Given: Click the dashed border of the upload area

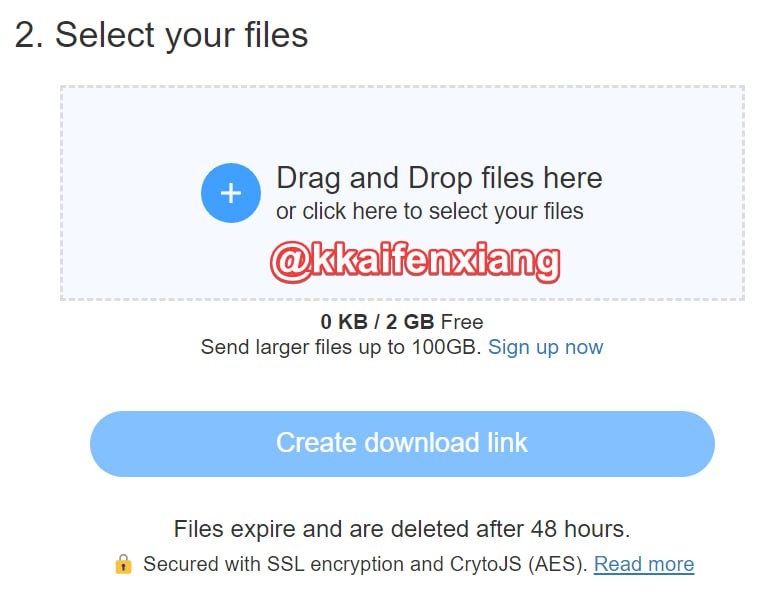Looking at the screenshot, I should pyautogui.click(x=61, y=190).
